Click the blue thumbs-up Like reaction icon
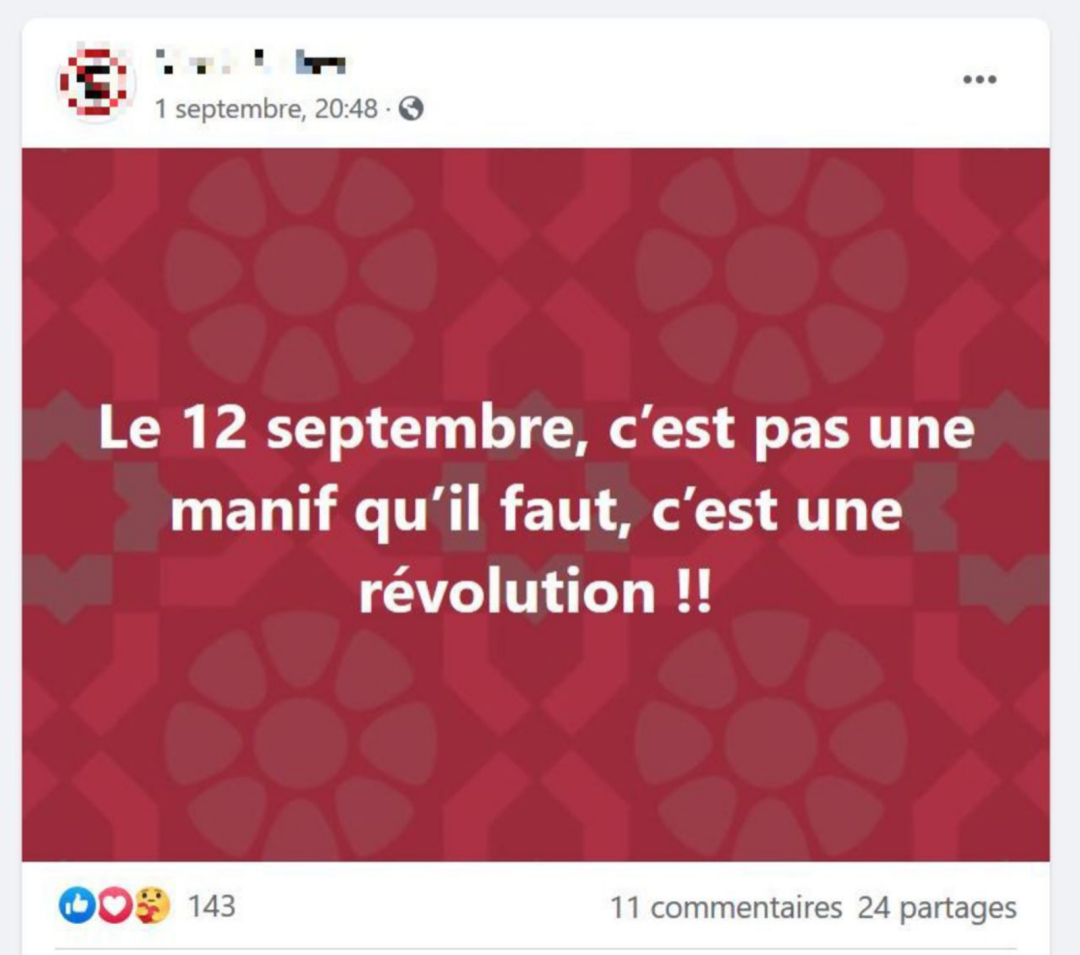The image size is (1080, 955). 76,905
